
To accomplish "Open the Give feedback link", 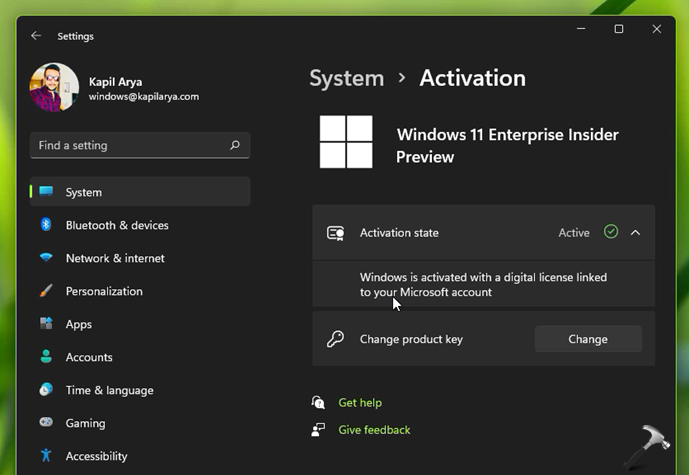I will click(x=374, y=429).
